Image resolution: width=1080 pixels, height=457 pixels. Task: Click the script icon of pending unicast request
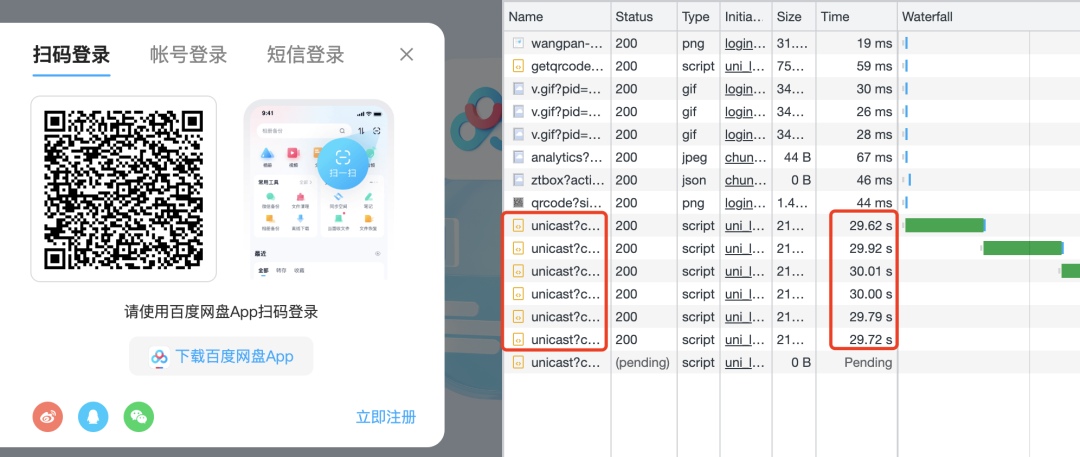(x=518, y=362)
